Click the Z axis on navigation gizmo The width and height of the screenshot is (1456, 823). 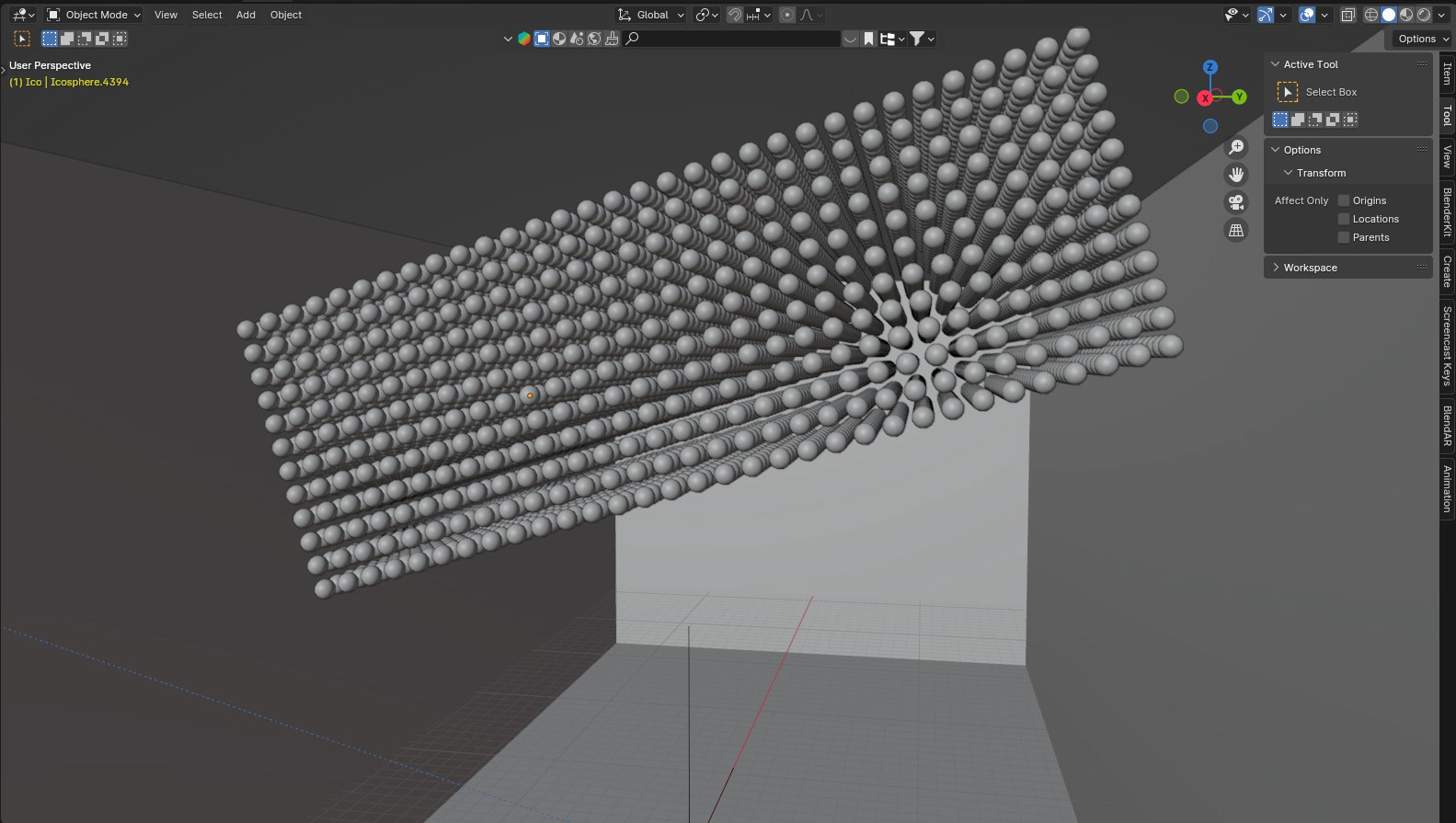[1210, 67]
